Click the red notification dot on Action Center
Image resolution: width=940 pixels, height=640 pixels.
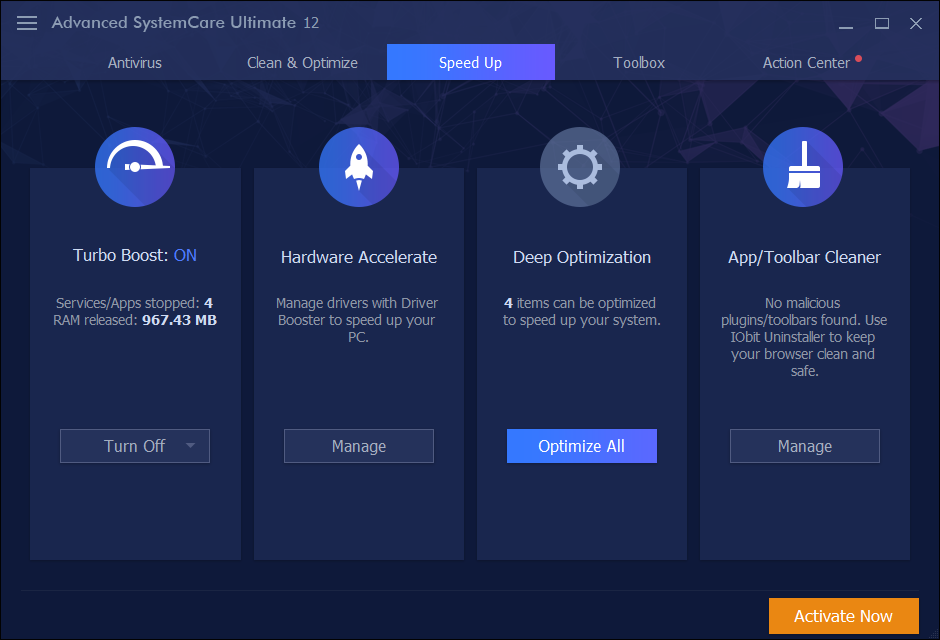(x=858, y=59)
